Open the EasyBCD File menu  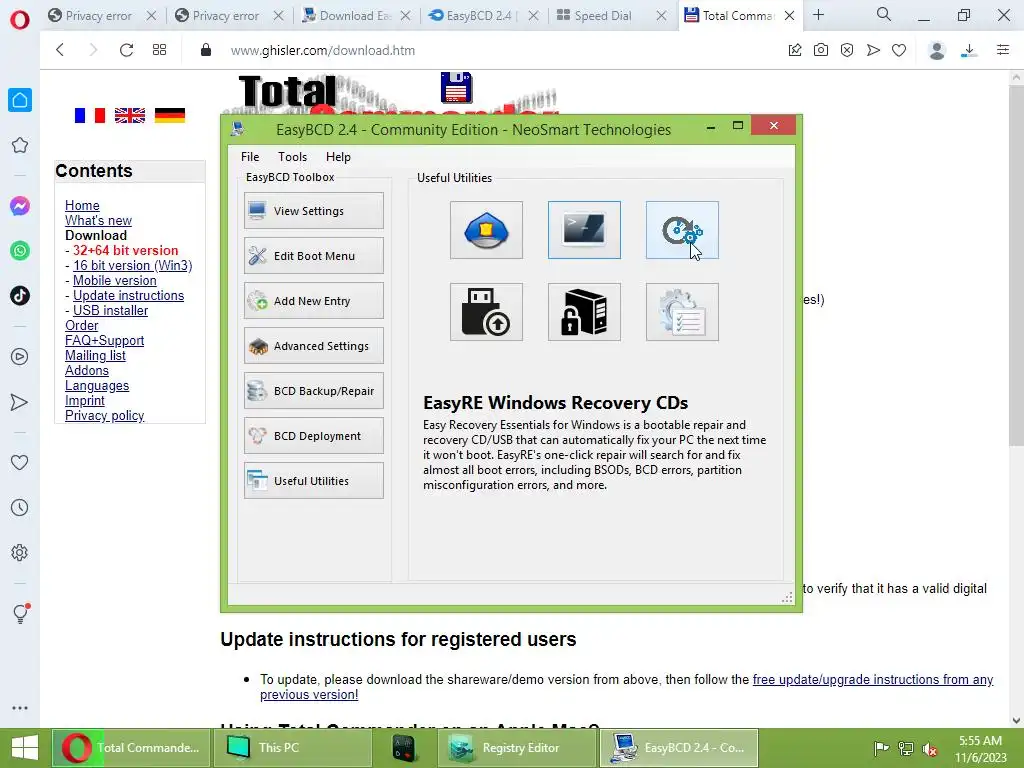point(249,157)
